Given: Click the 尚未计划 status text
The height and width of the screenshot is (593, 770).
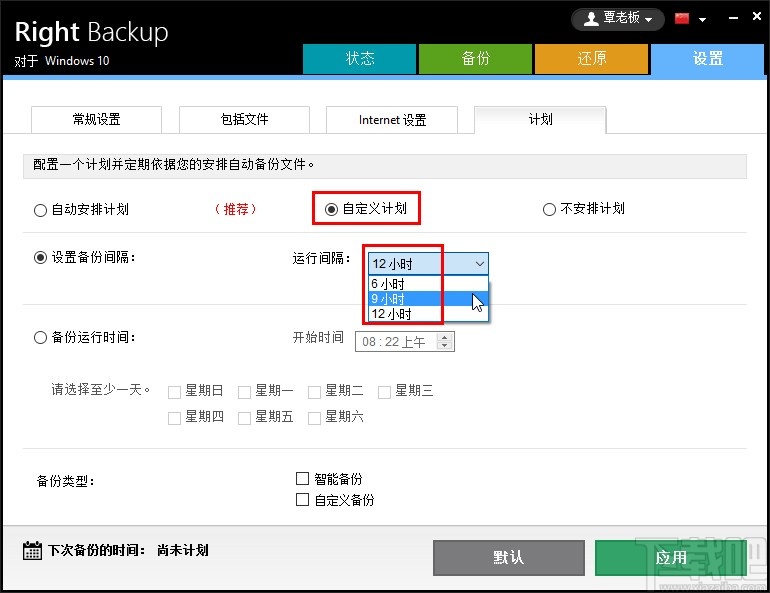Looking at the screenshot, I should (183, 550).
